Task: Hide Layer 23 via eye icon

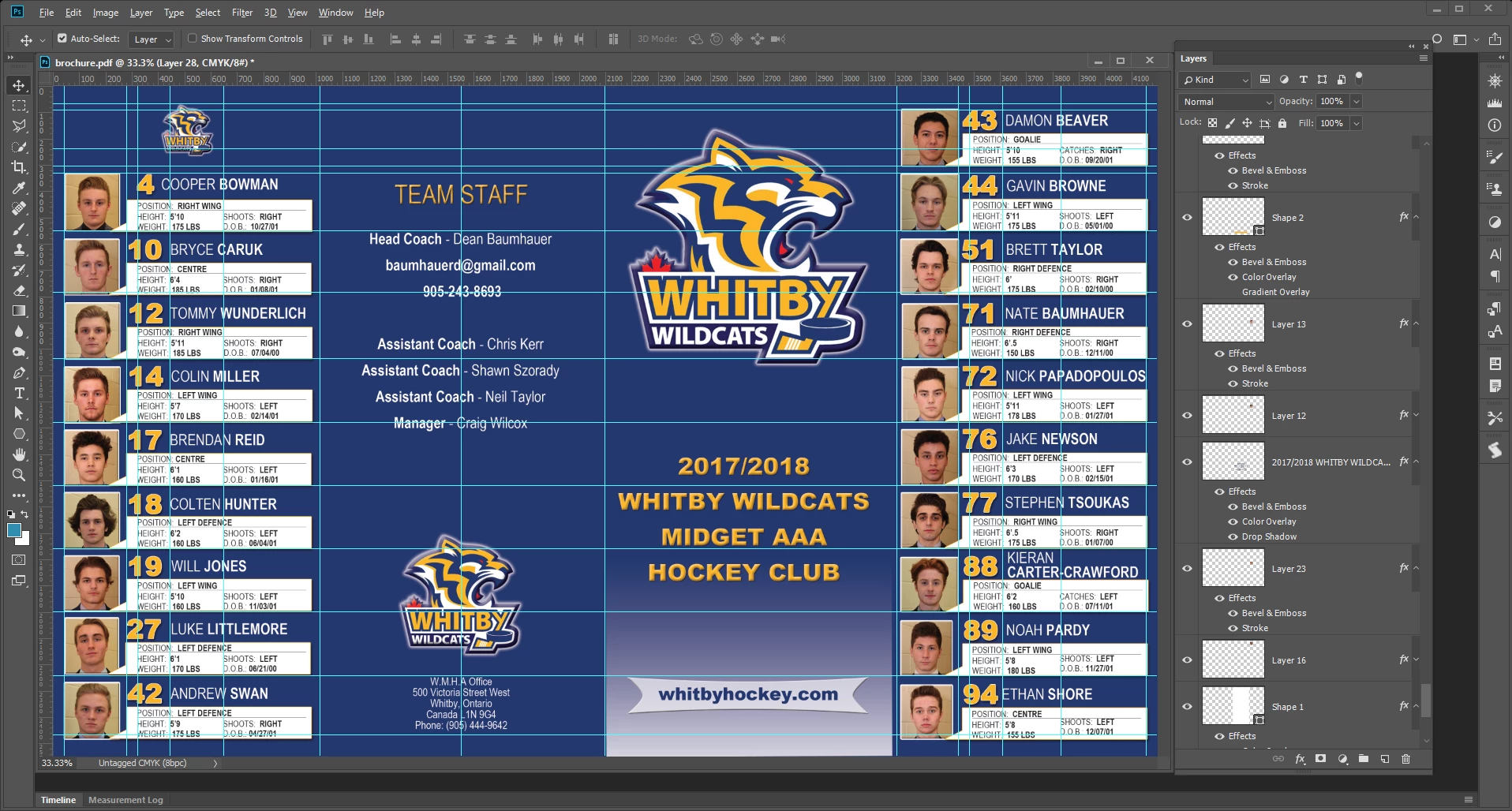Action: point(1187,569)
